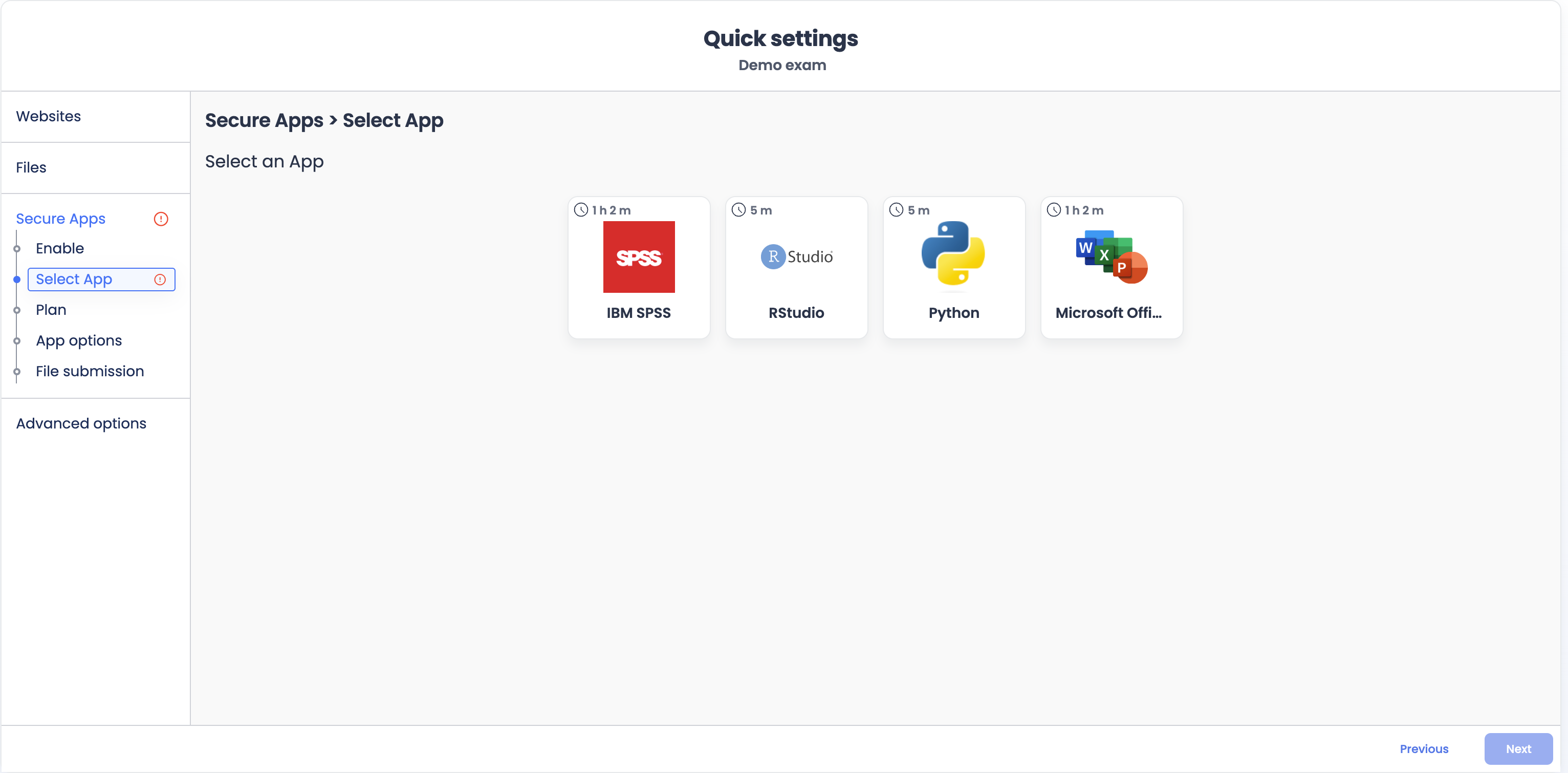1568x773 pixels.
Task: Click the Quick settings title
Action: tap(780, 38)
